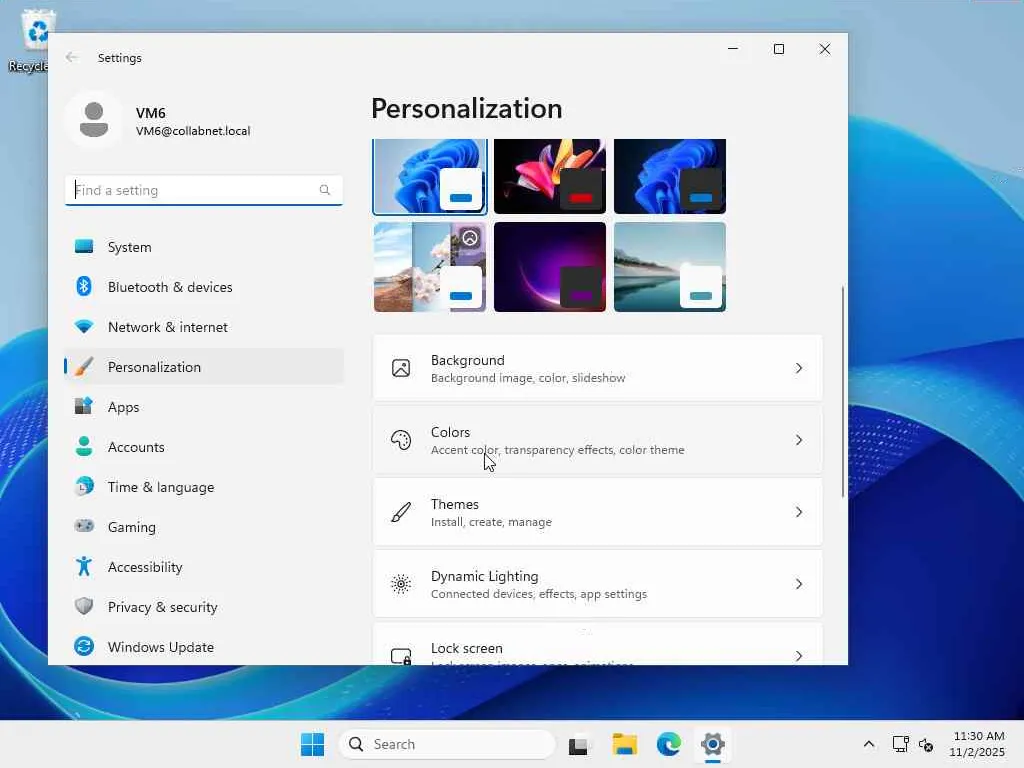Expand the Colors chevron arrow

click(x=799, y=440)
